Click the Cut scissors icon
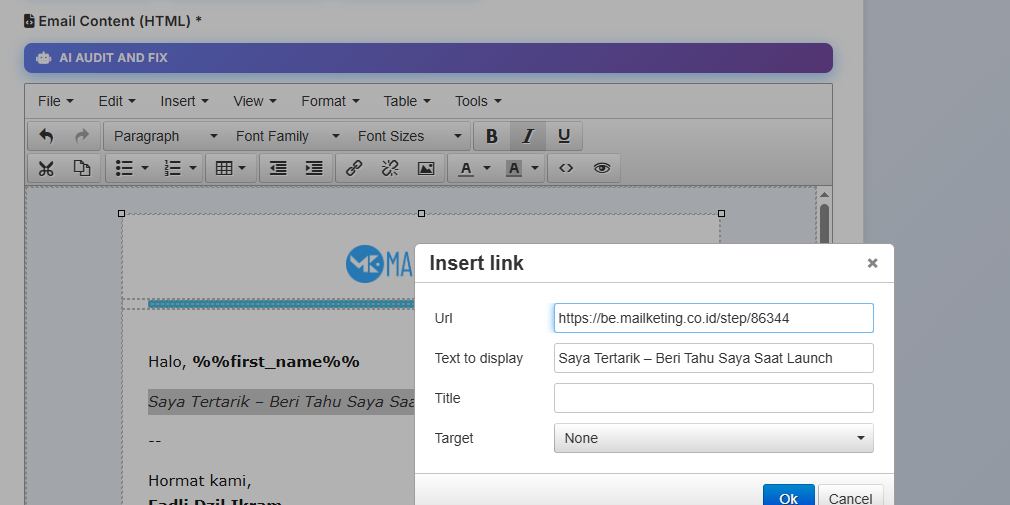 (x=46, y=168)
